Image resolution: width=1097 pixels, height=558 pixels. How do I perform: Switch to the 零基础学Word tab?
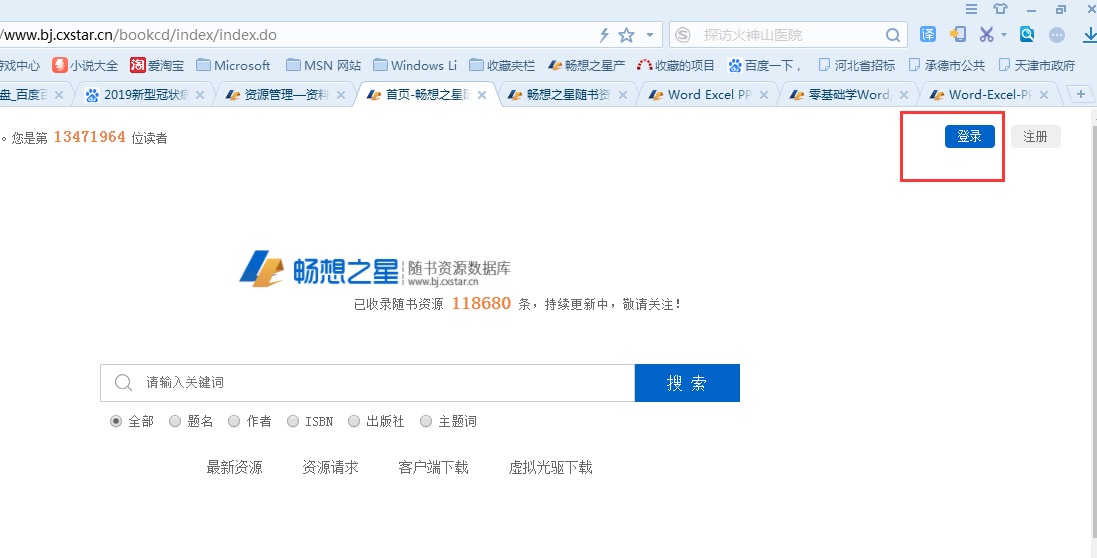pos(848,94)
